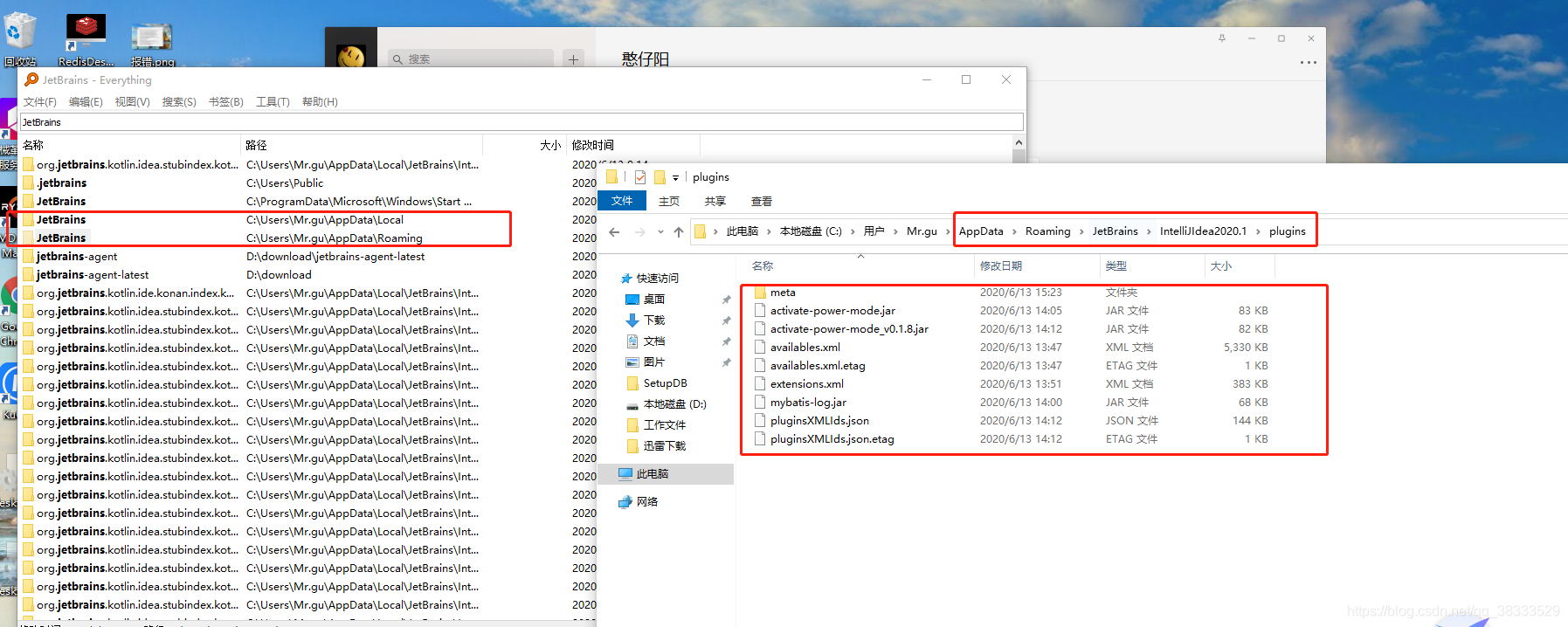The height and width of the screenshot is (627, 1568).
Task: Select the meta folder in plugins
Action: click(x=783, y=293)
